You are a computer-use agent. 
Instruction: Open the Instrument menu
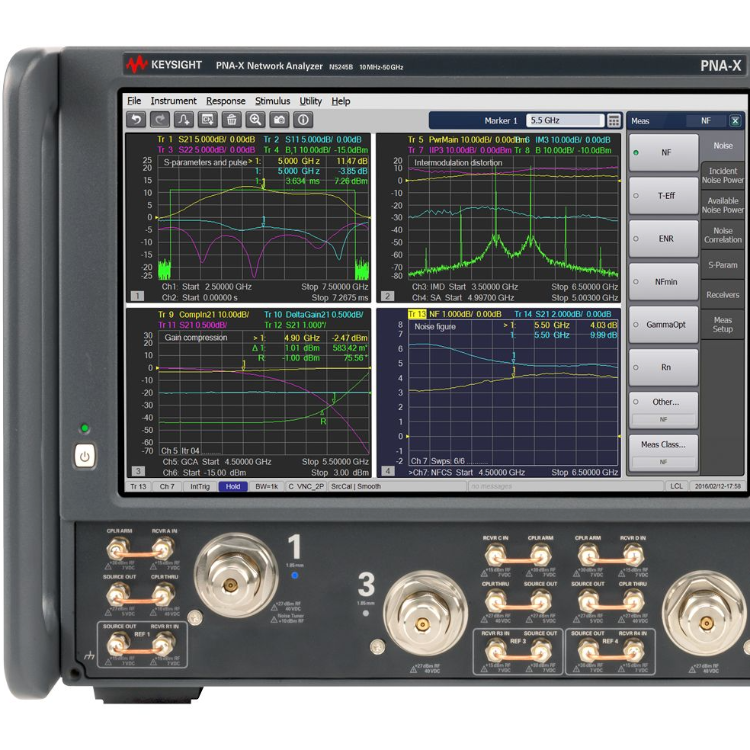coord(174,101)
